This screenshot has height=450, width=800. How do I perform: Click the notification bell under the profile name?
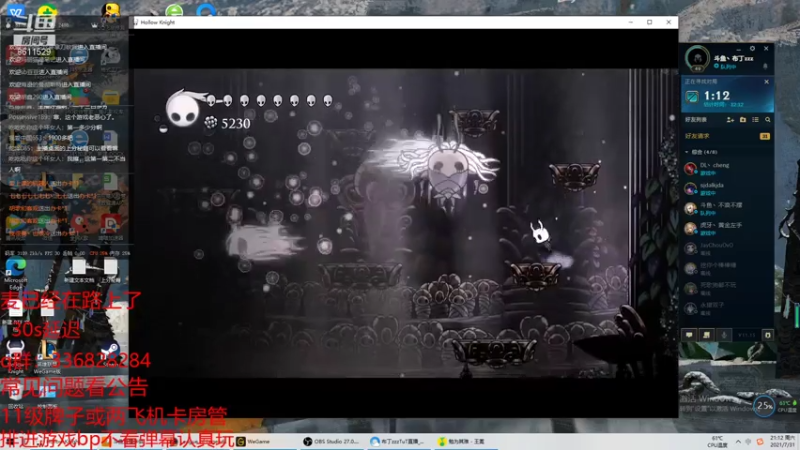pos(765,66)
